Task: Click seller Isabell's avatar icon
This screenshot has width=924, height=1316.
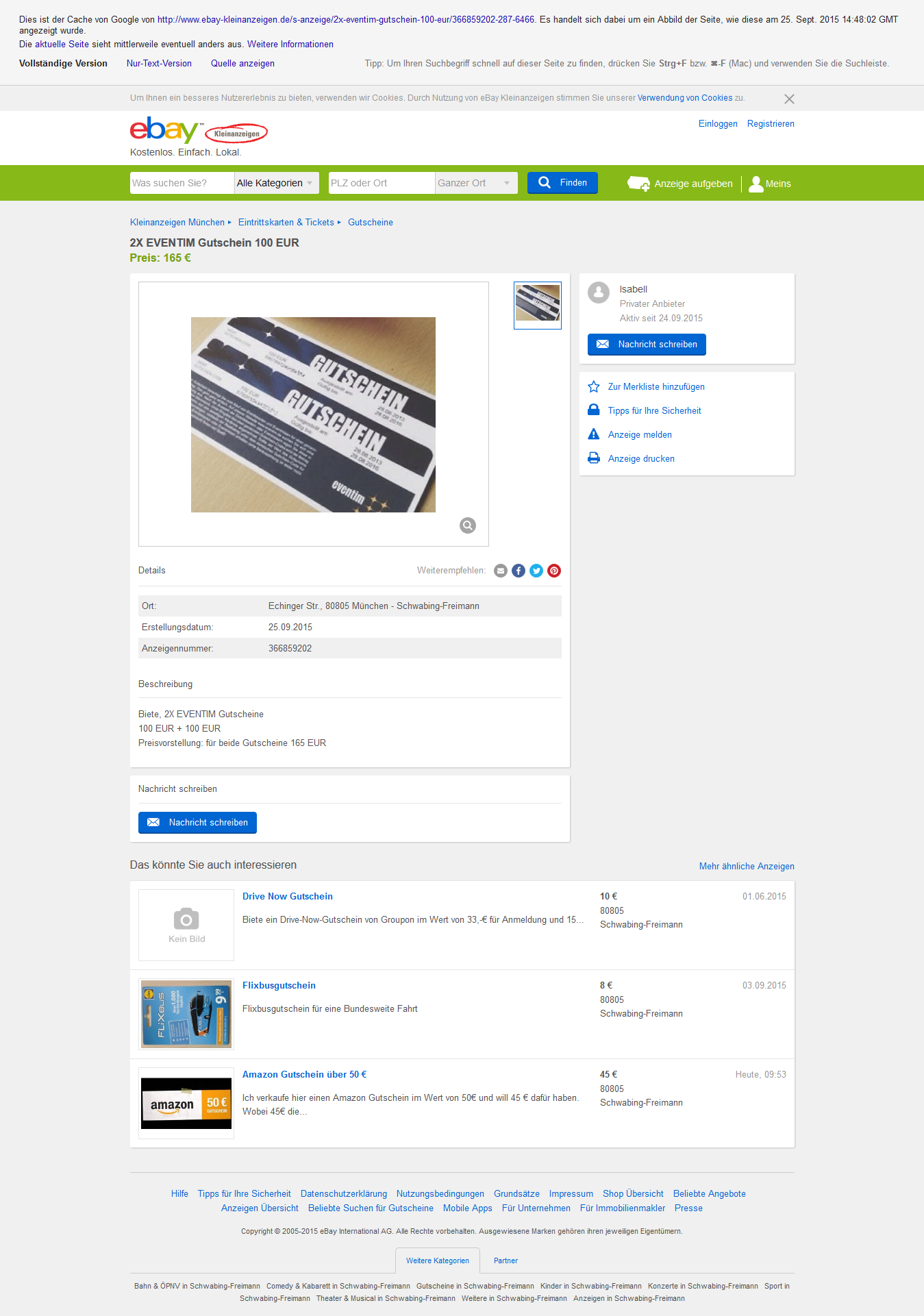Action: click(x=599, y=293)
